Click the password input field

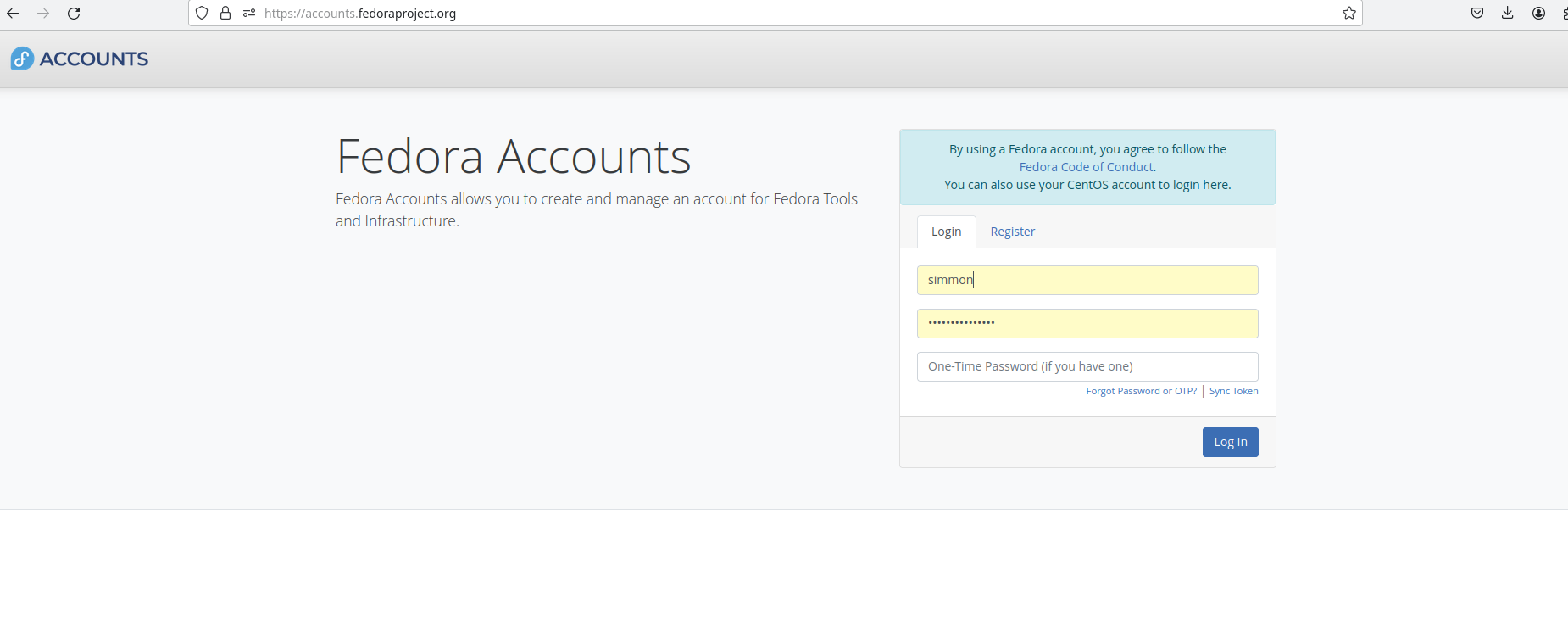click(1087, 323)
